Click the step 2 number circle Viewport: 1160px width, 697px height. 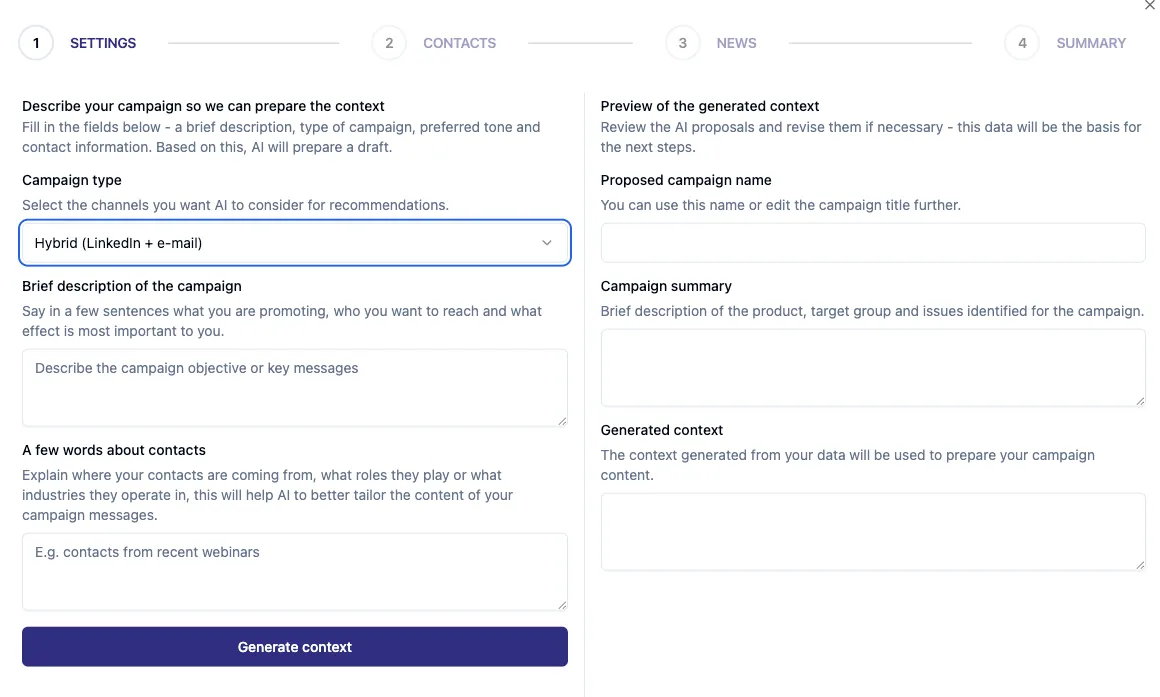pyautogui.click(x=389, y=43)
